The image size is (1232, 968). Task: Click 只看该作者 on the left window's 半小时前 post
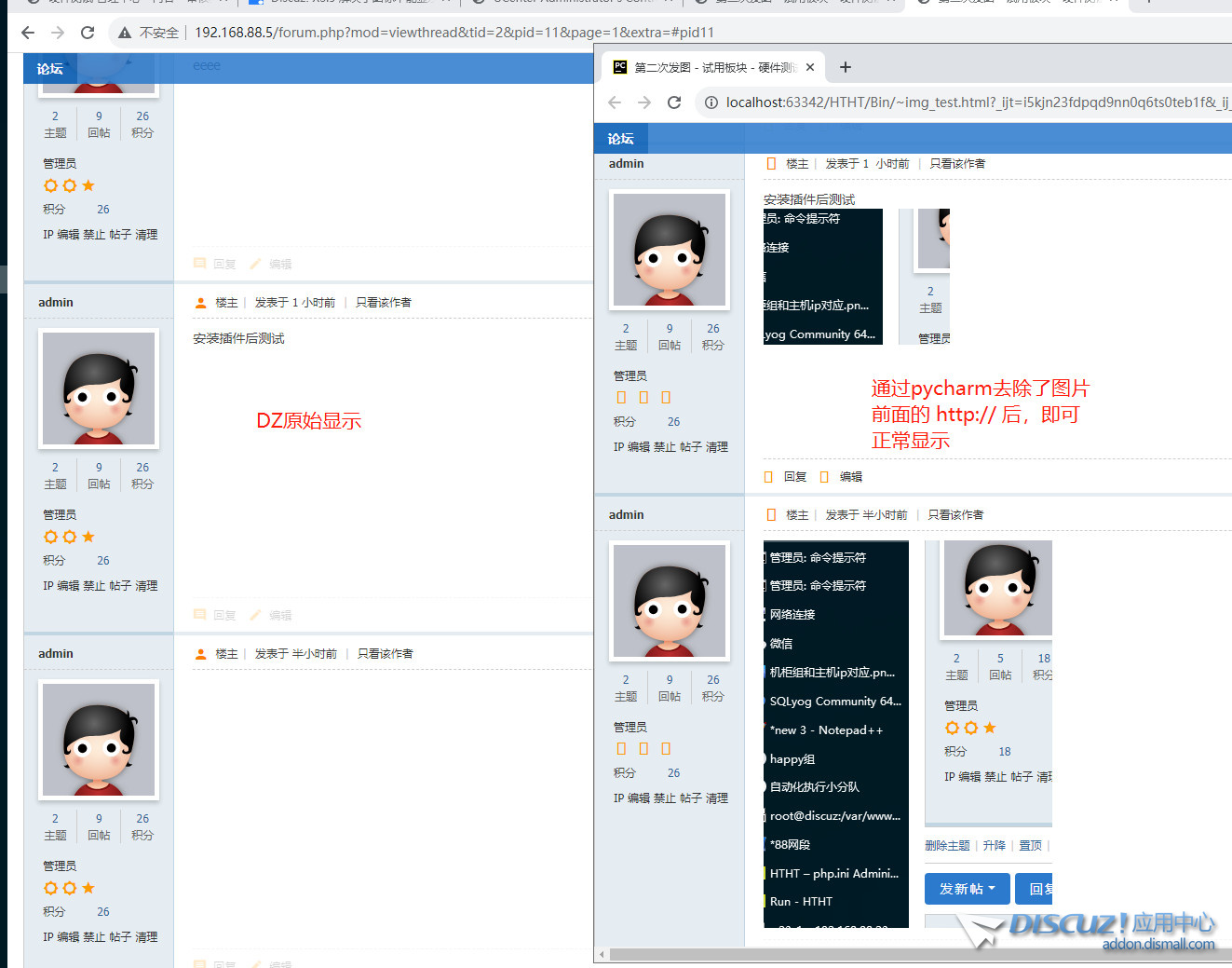[x=385, y=654]
